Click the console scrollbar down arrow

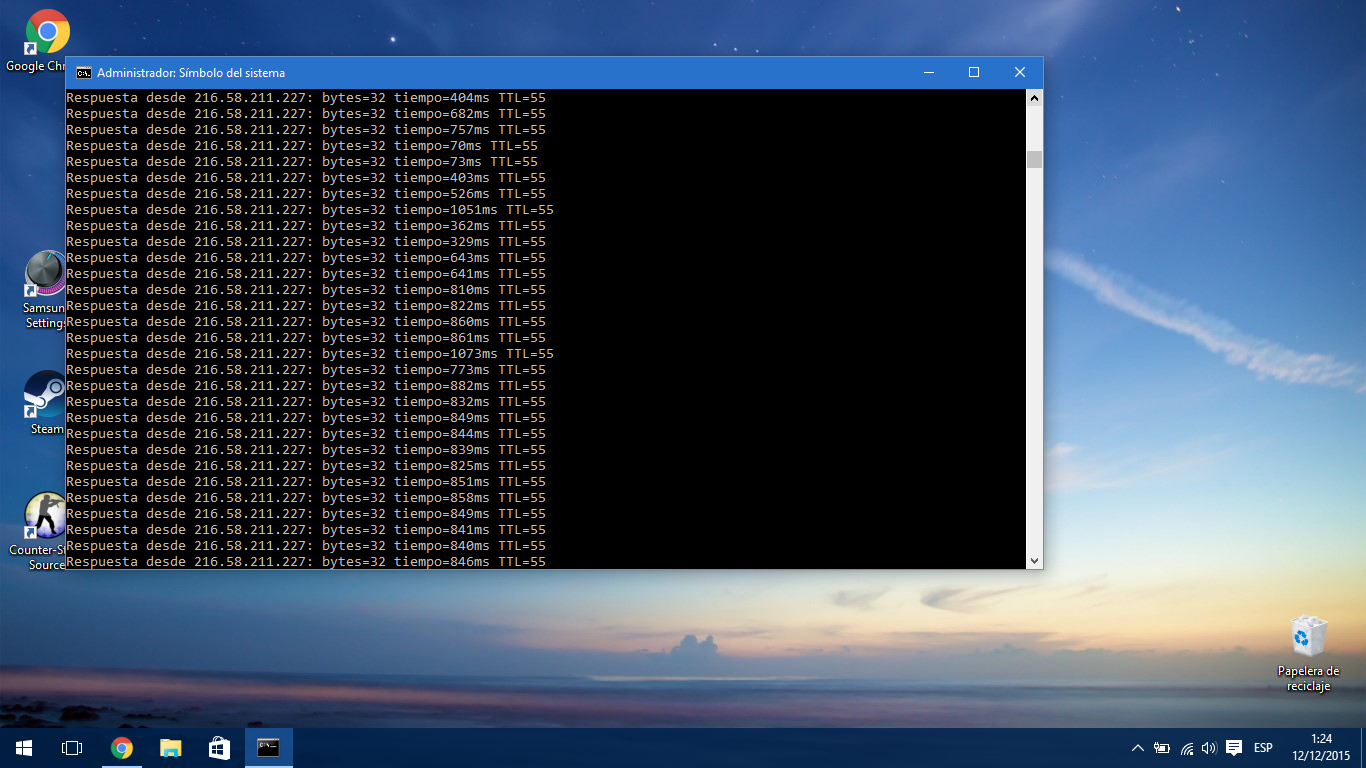1034,561
